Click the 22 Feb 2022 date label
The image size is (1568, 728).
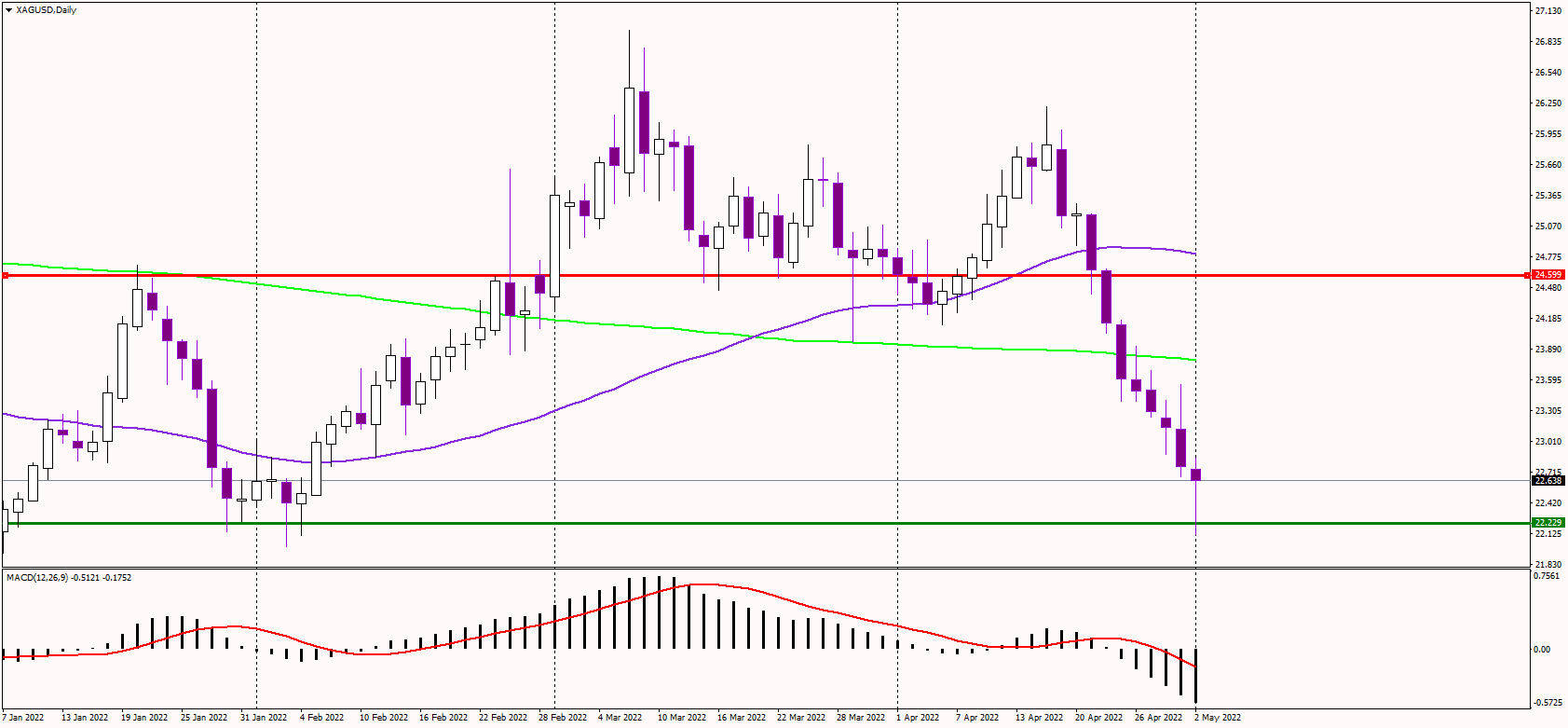(x=503, y=718)
